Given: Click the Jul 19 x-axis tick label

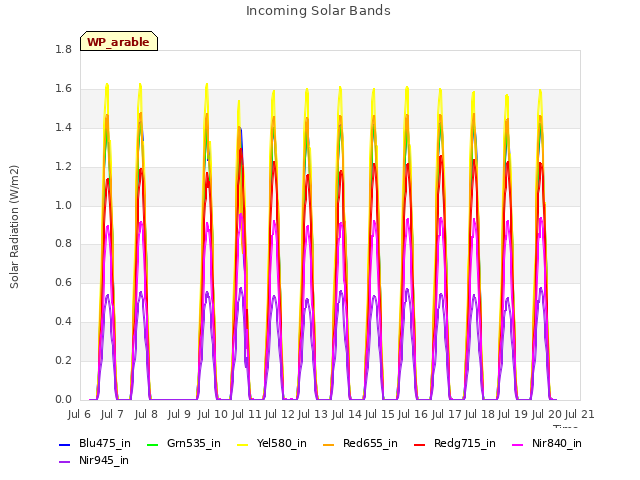Looking at the screenshot, I should 513,415.
